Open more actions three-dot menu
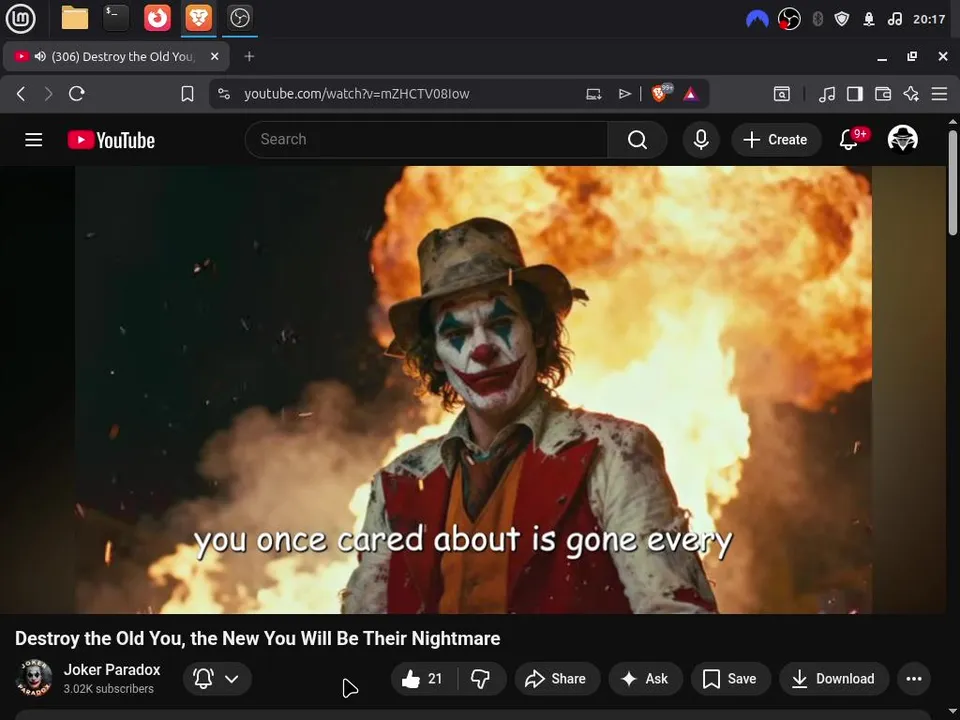The width and height of the screenshot is (960, 720). pos(914,678)
